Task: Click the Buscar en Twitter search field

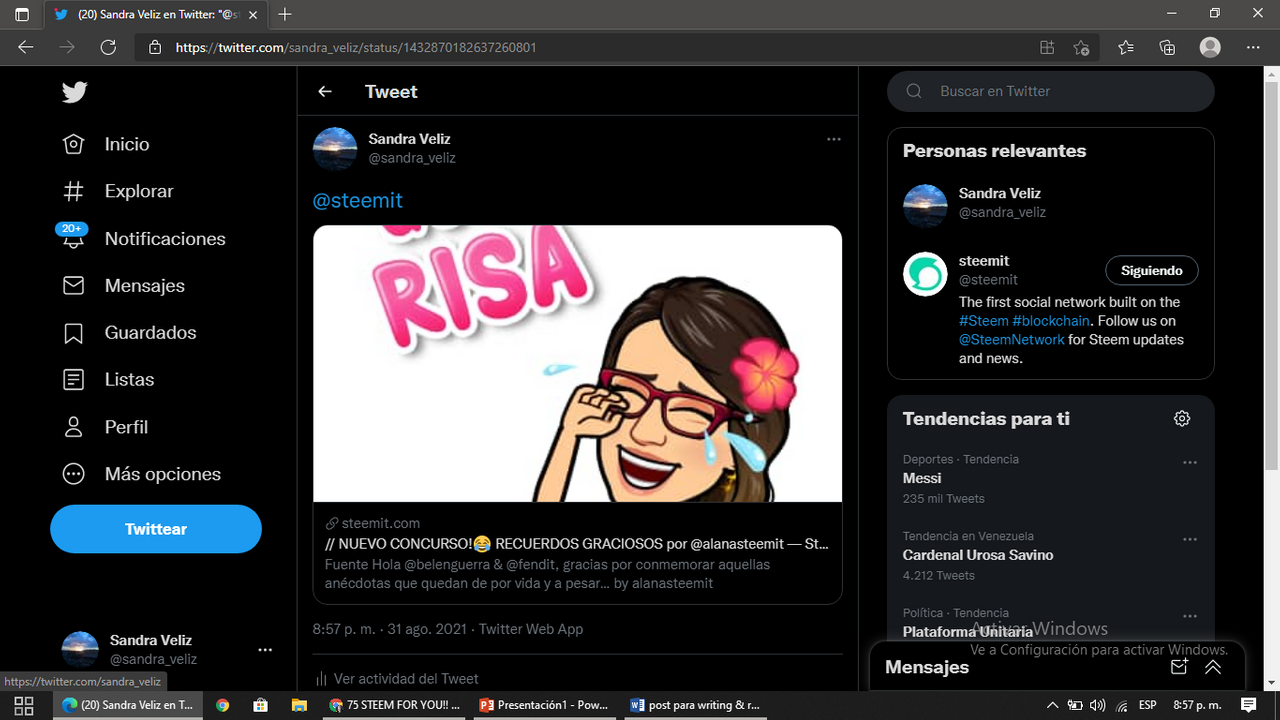Action: (x=1051, y=91)
